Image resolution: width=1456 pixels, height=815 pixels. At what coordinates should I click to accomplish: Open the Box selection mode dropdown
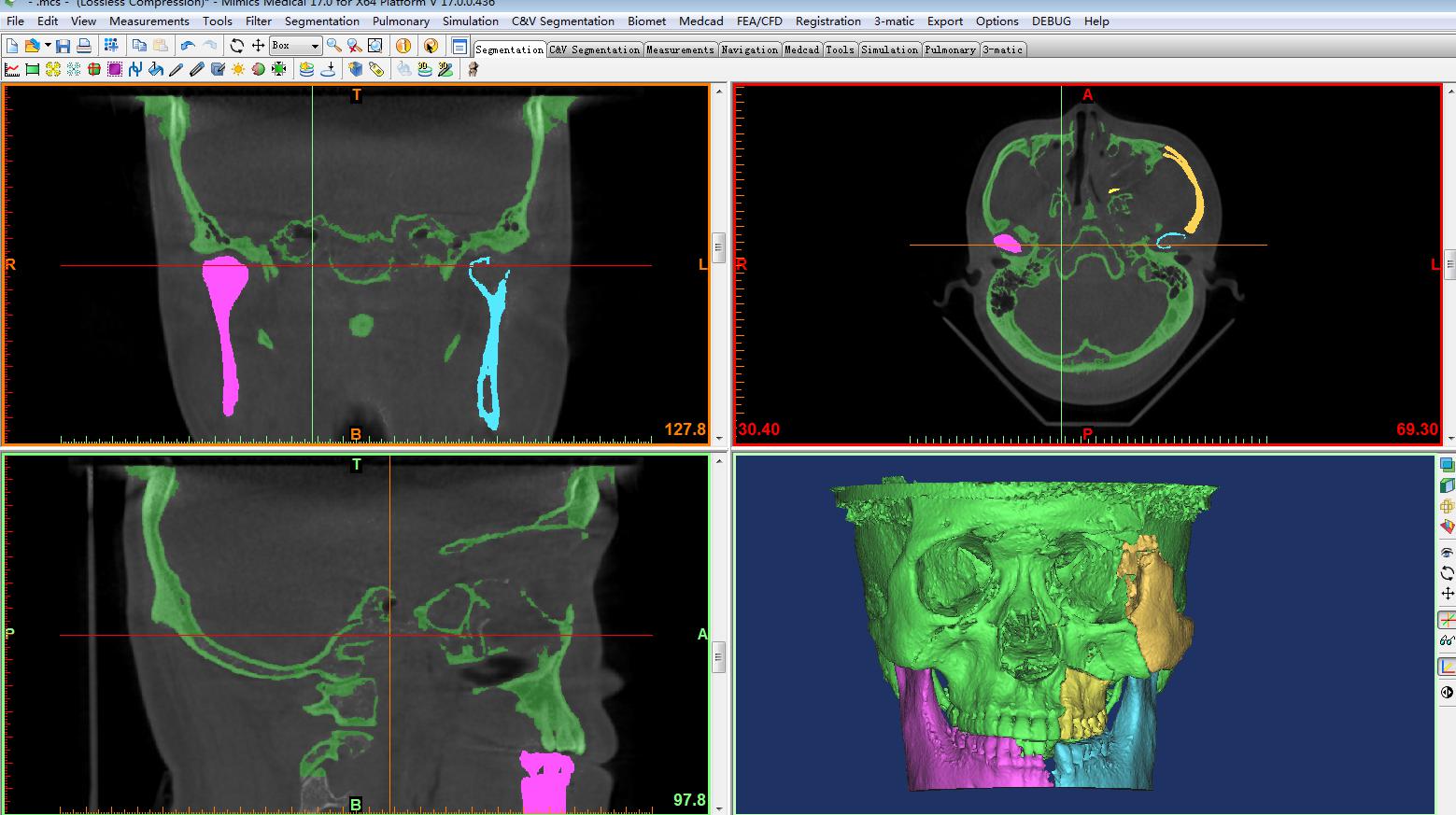(315, 46)
